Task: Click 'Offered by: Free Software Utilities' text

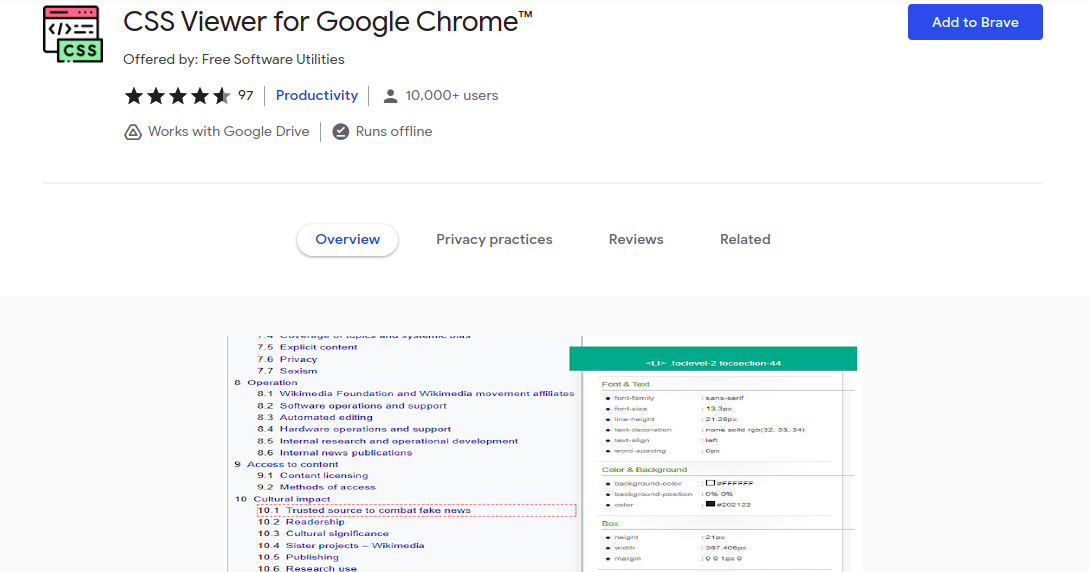Action: pos(233,60)
